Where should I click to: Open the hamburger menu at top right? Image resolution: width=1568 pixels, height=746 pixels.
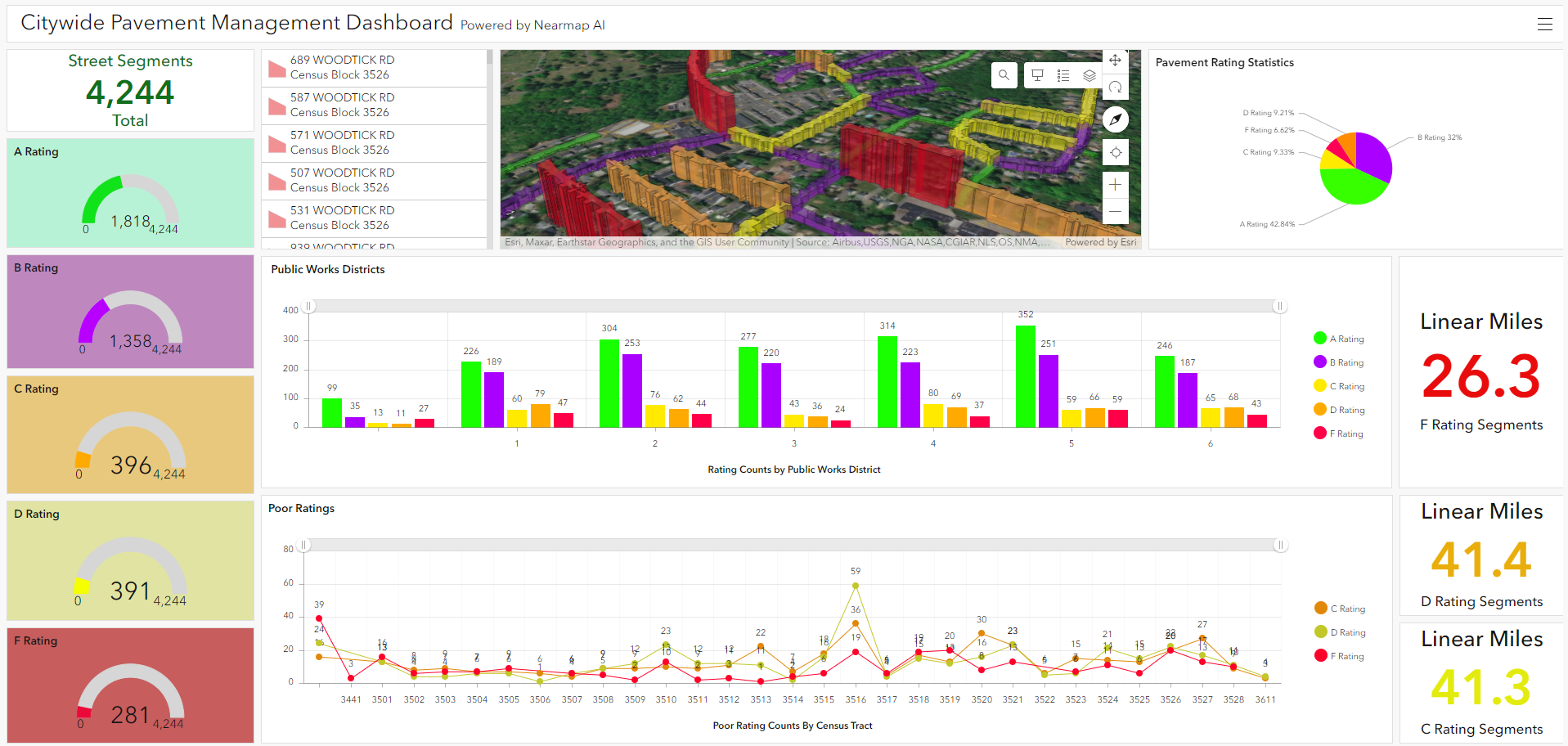tap(1545, 24)
